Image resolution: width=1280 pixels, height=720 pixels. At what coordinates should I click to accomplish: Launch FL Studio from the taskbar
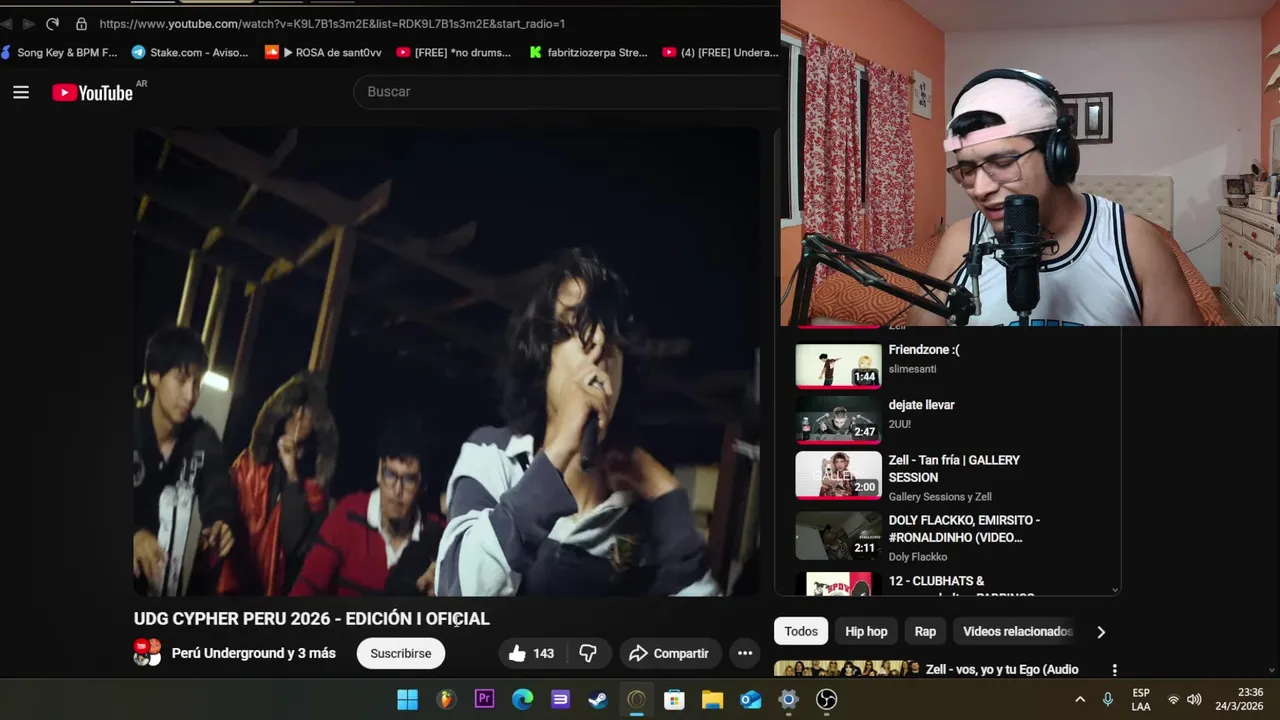pyautogui.click(x=446, y=699)
